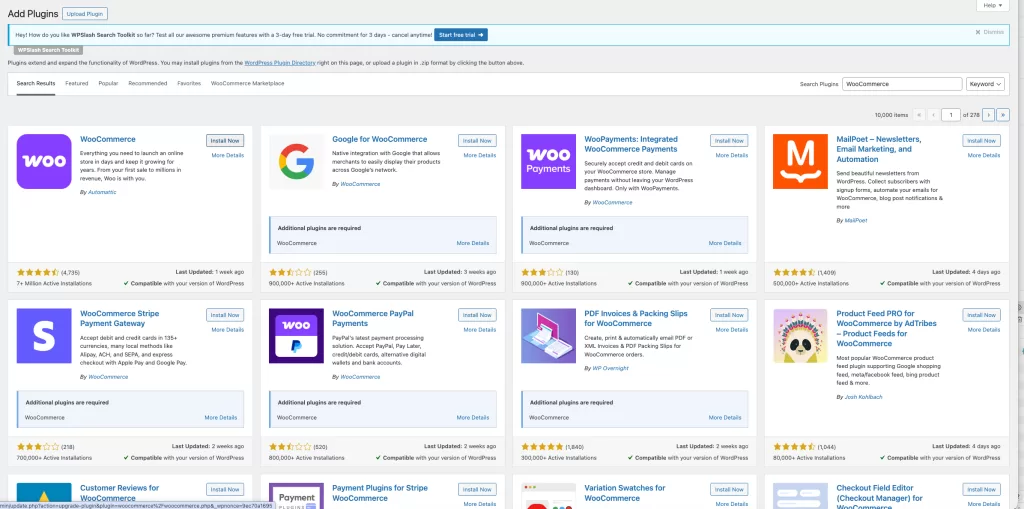Click the MailPoet author link
This screenshot has width=1024, height=509.
856,221
